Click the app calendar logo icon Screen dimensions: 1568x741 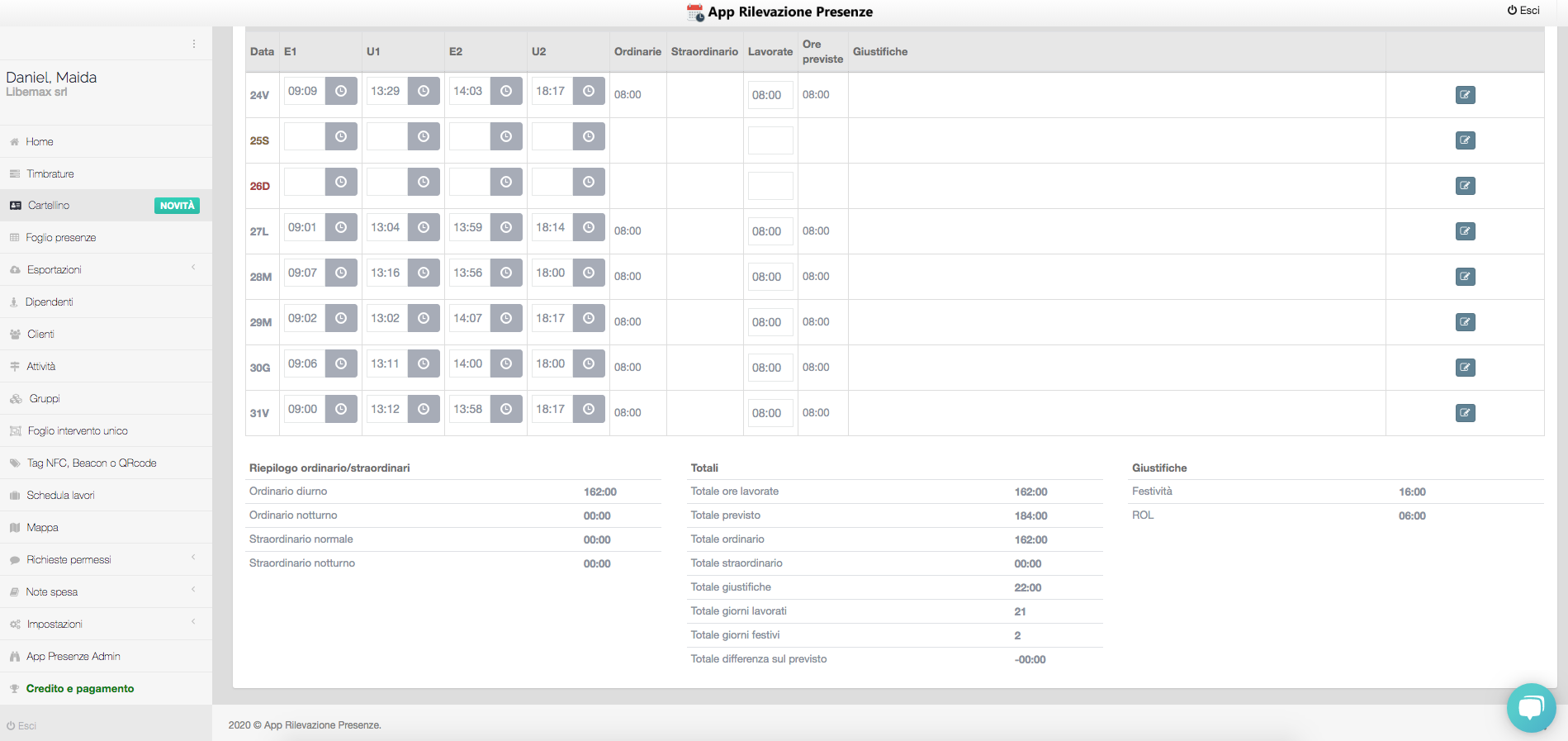[695, 12]
